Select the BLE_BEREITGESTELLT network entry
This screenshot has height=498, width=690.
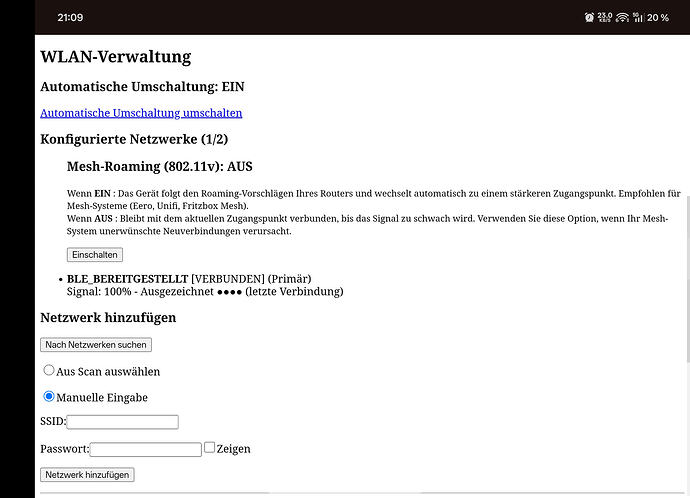126,277
